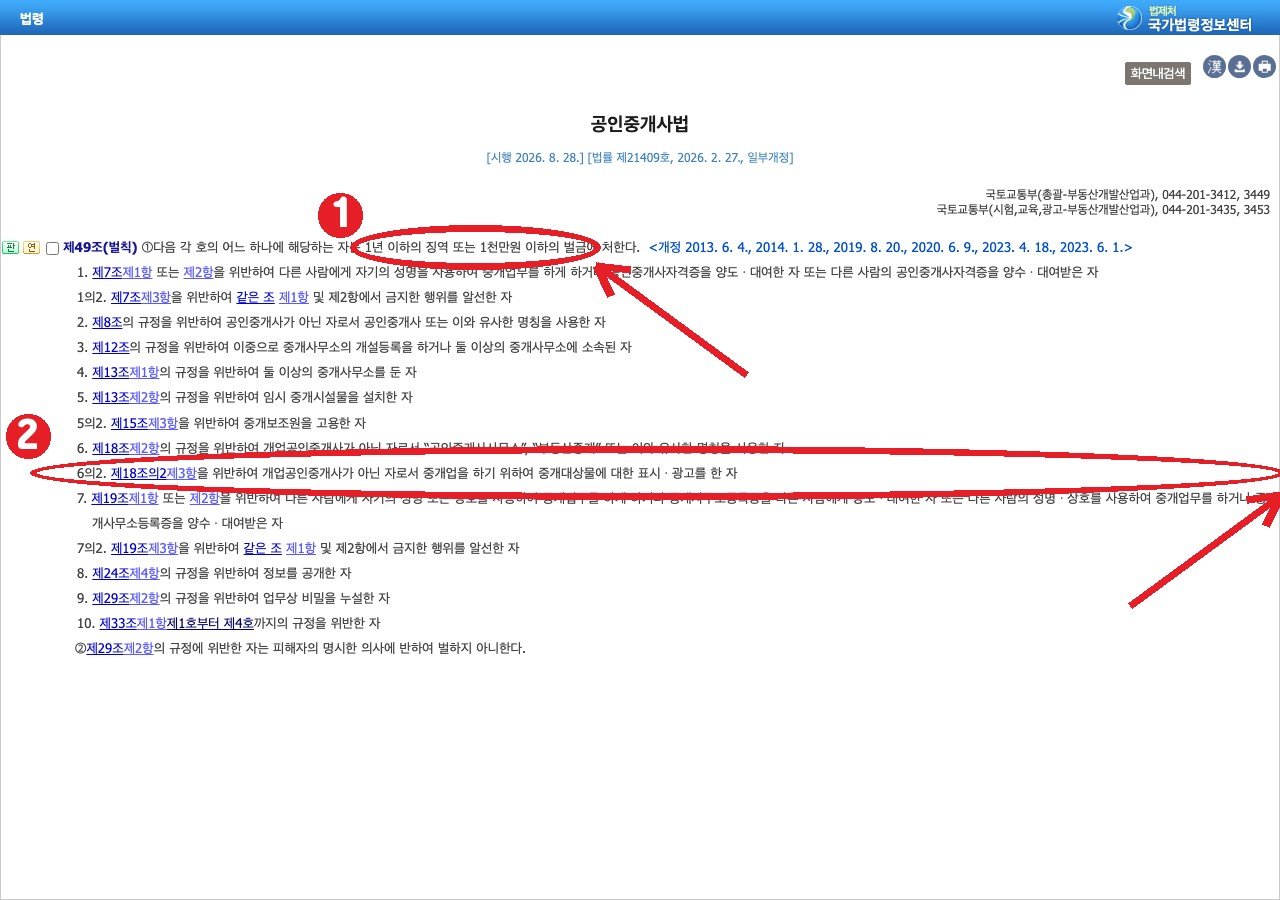Open the 제7조 link in item 1
The image size is (1280, 900).
[107, 272]
